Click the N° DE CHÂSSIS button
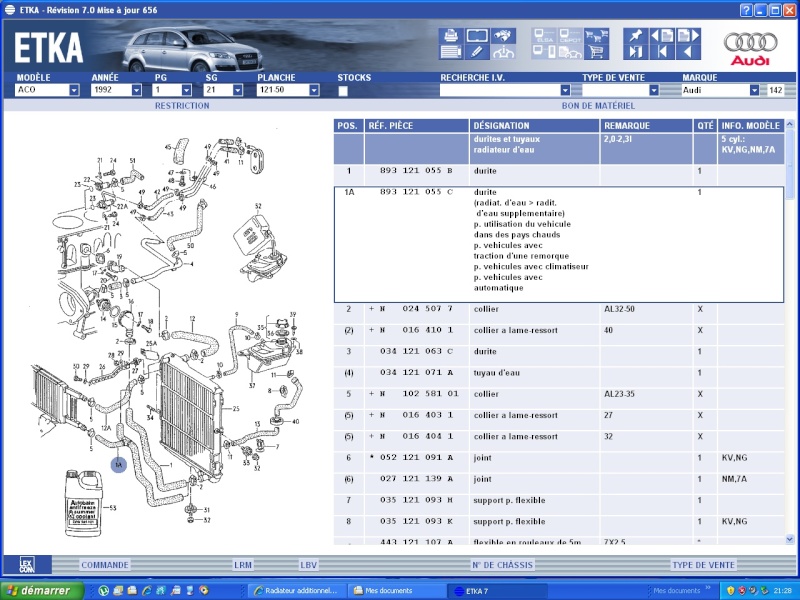The image size is (800, 600). (x=503, y=565)
